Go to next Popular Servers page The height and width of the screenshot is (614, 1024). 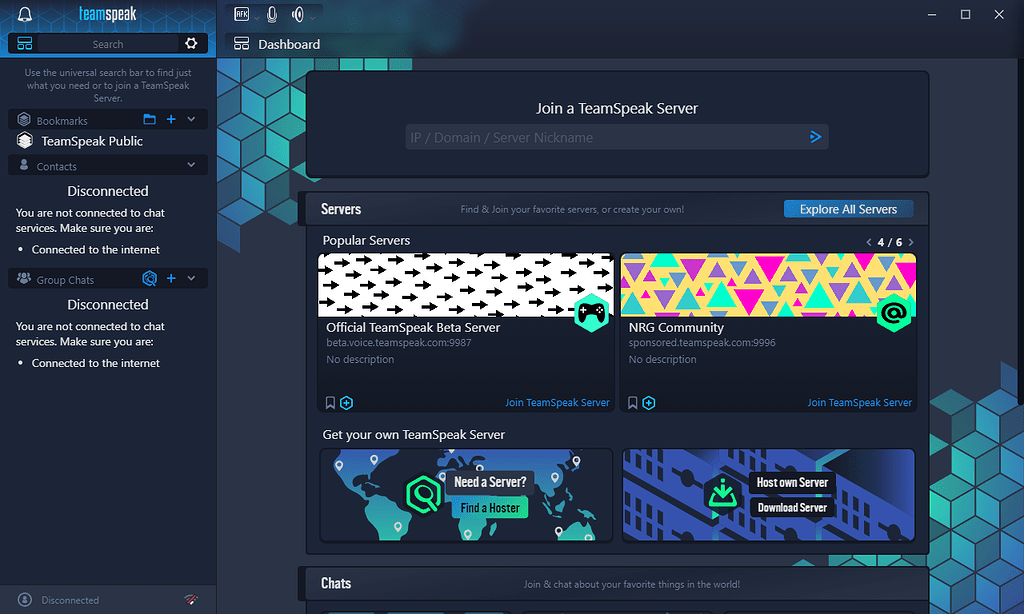[911, 242]
